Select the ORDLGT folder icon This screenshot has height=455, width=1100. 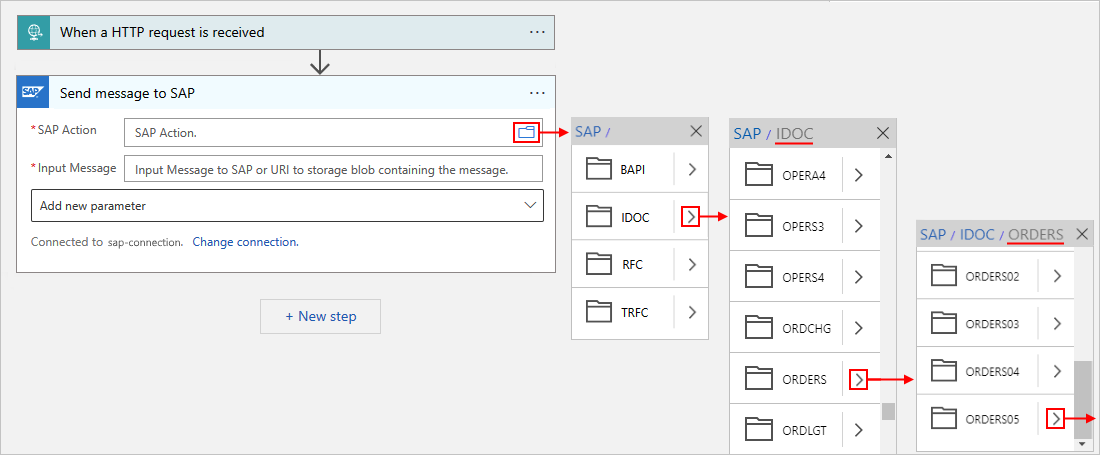[758, 430]
